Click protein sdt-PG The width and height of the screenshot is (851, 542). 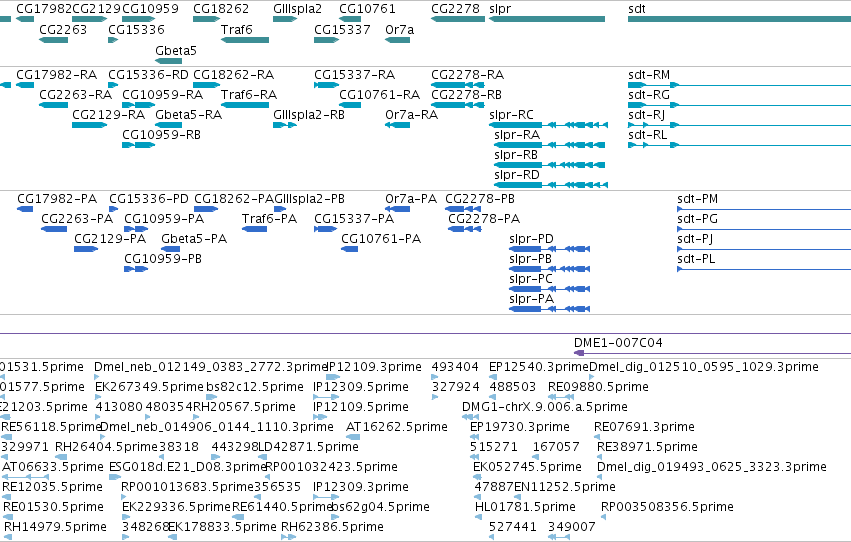coord(764,229)
